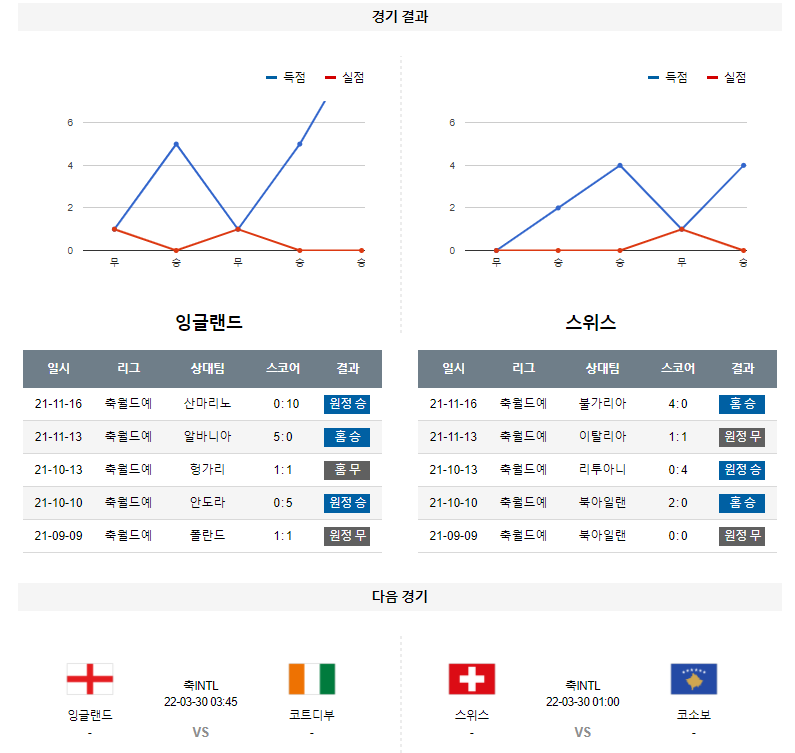Image resolution: width=795 pixels, height=753 pixels.
Task: Click the 잉글랜드 name under the flag
Action: click(90, 715)
